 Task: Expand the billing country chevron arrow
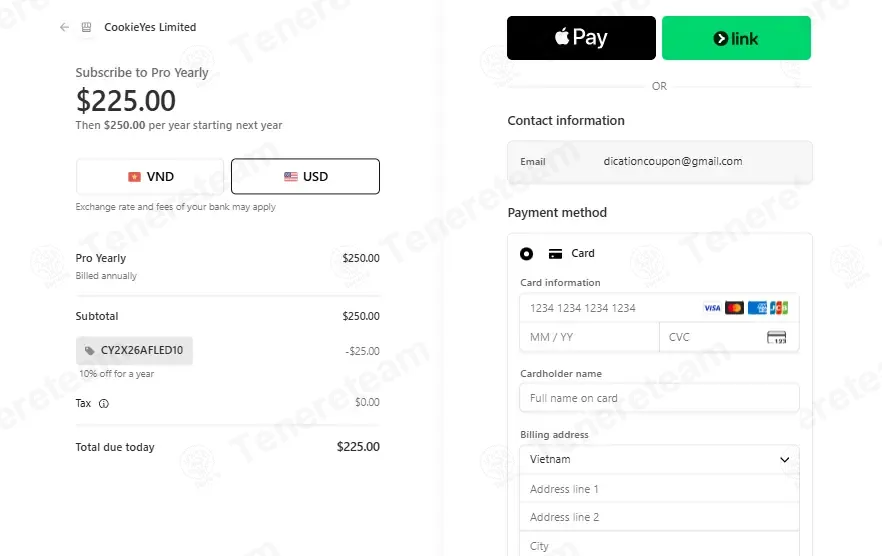[785, 460]
